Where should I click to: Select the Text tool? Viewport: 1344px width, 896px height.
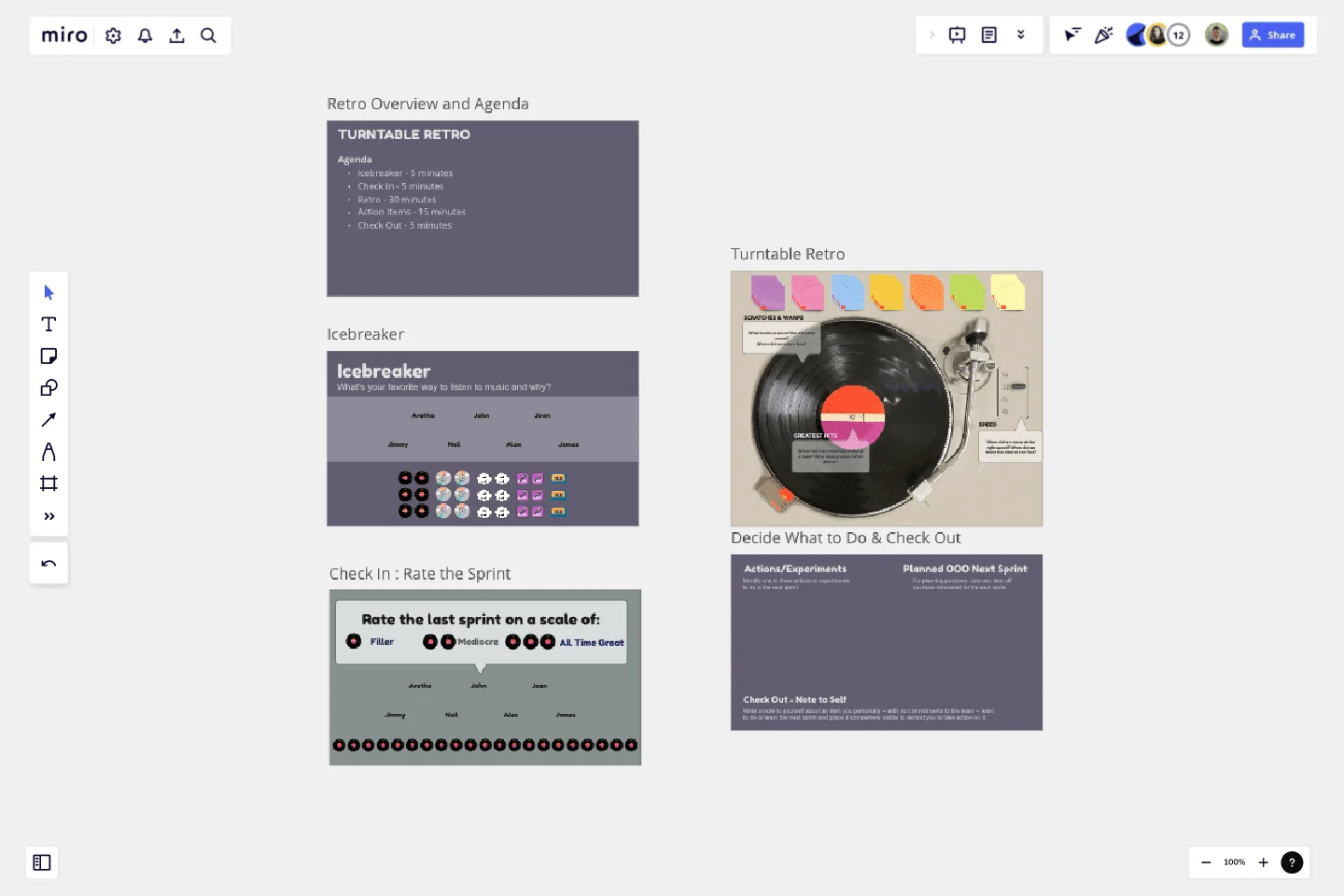tap(49, 324)
